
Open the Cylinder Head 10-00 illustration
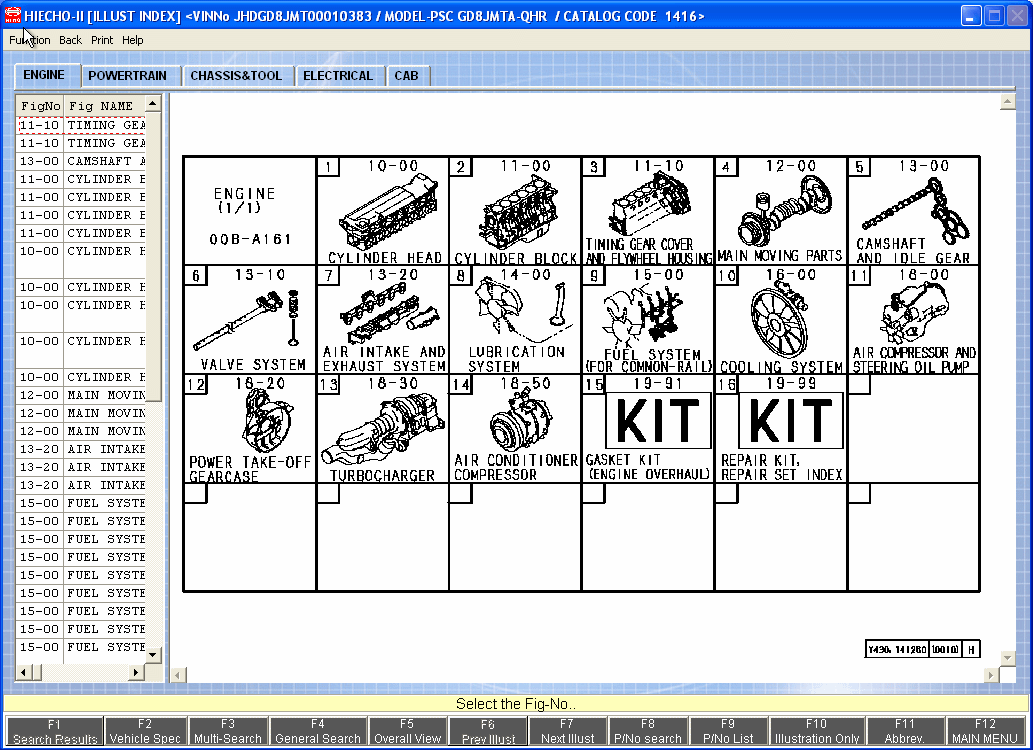(x=382, y=211)
